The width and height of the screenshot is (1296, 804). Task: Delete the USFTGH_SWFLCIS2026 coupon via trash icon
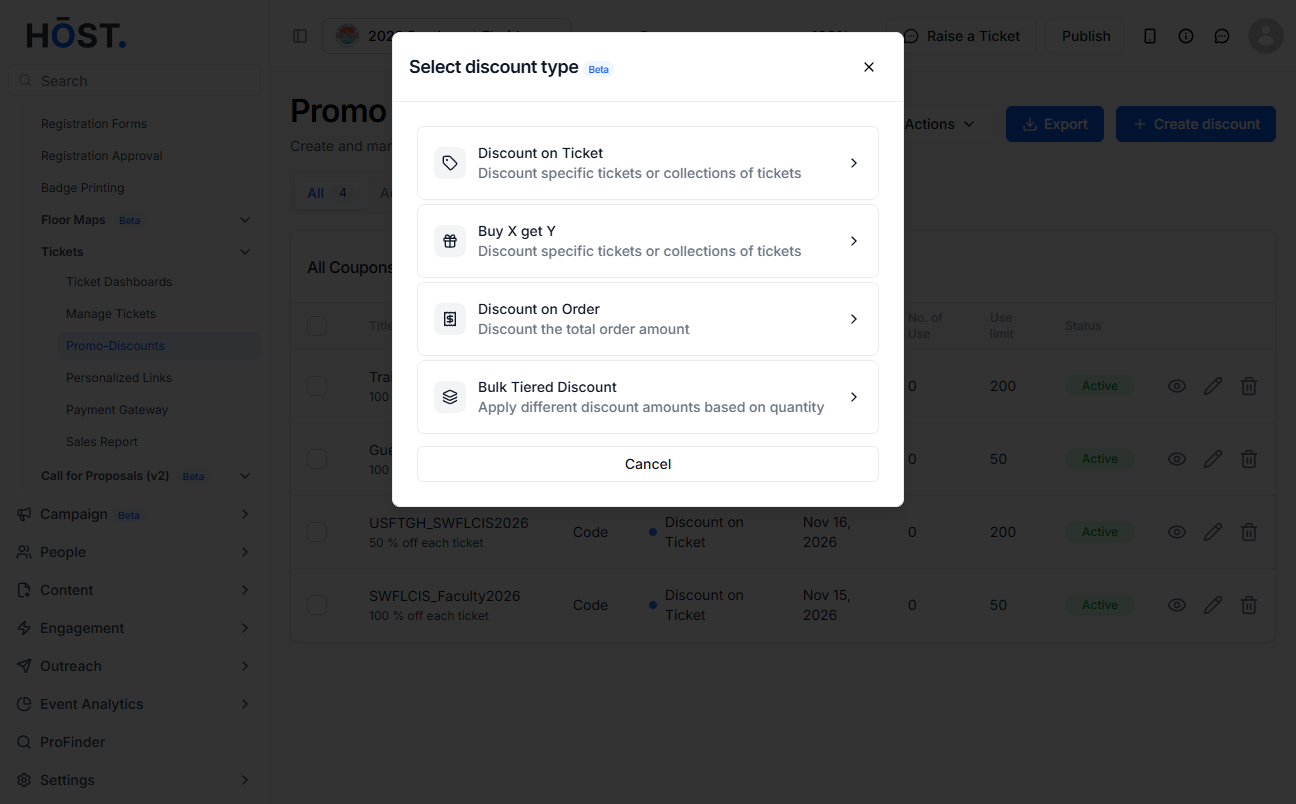point(1249,532)
